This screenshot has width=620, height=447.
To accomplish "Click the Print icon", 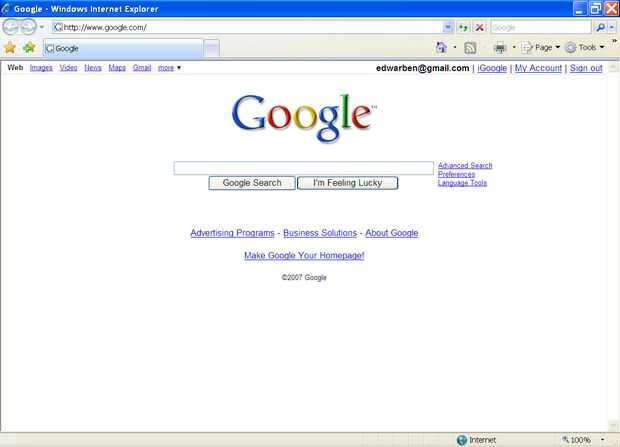I will pyautogui.click(x=500, y=48).
